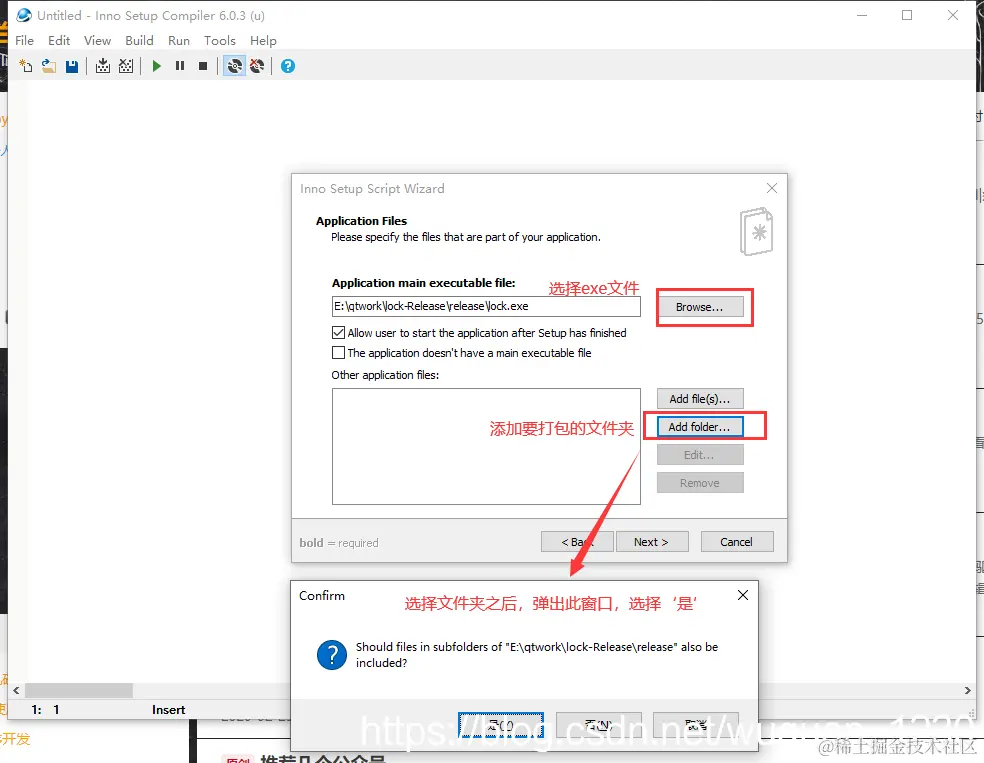Click Back in the Script Wizard

coord(577,542)
